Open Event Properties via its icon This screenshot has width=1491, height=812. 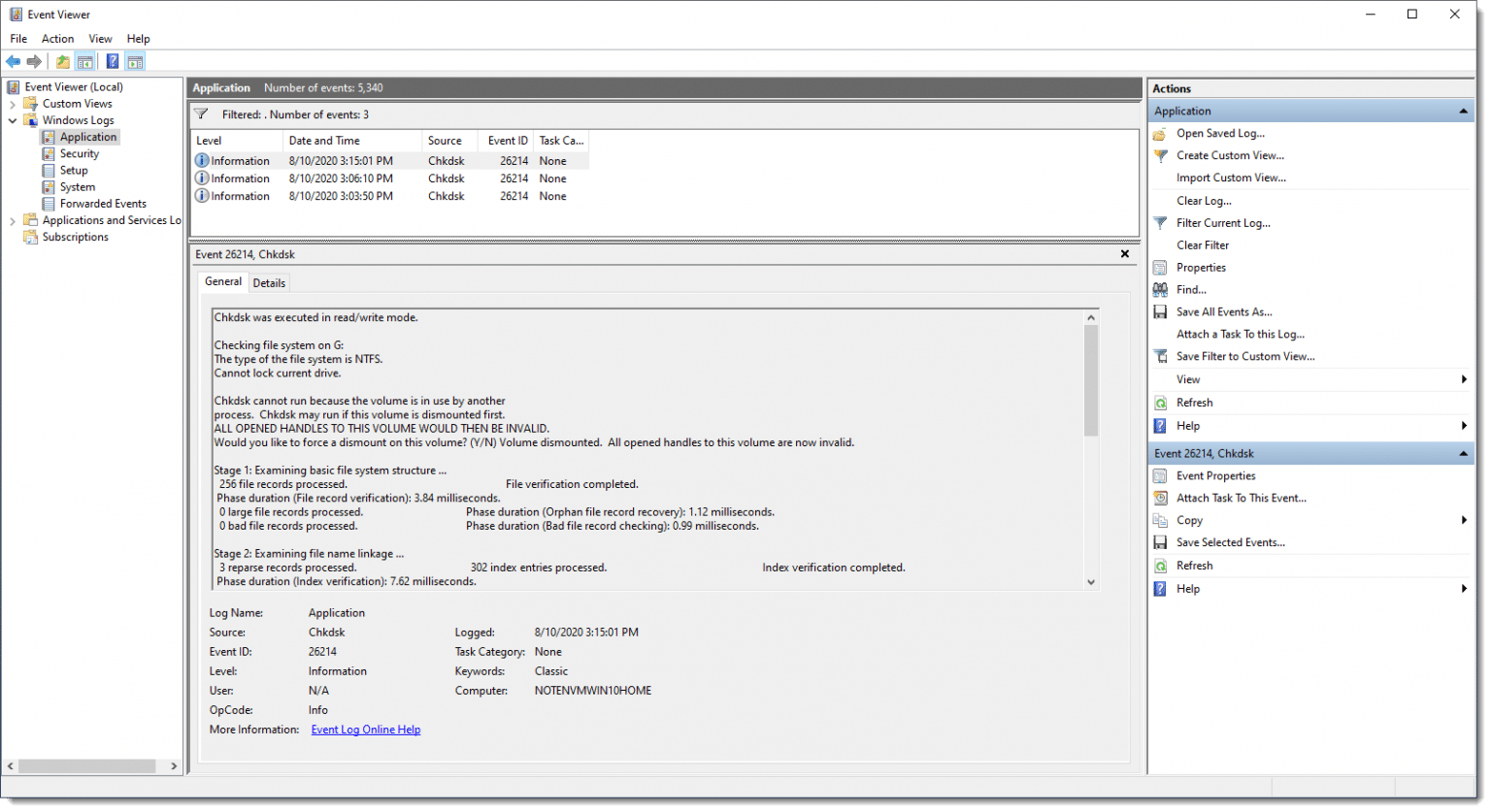coord(1161,475)
